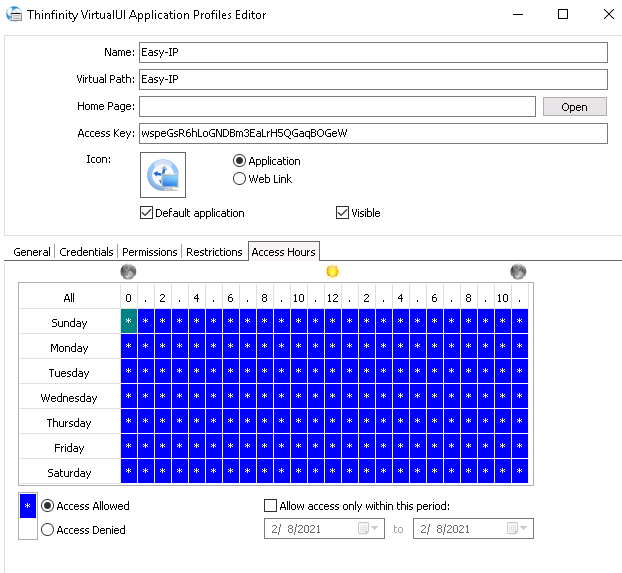Click the hour 8 AM column header
622x573 pixels.
265,298
